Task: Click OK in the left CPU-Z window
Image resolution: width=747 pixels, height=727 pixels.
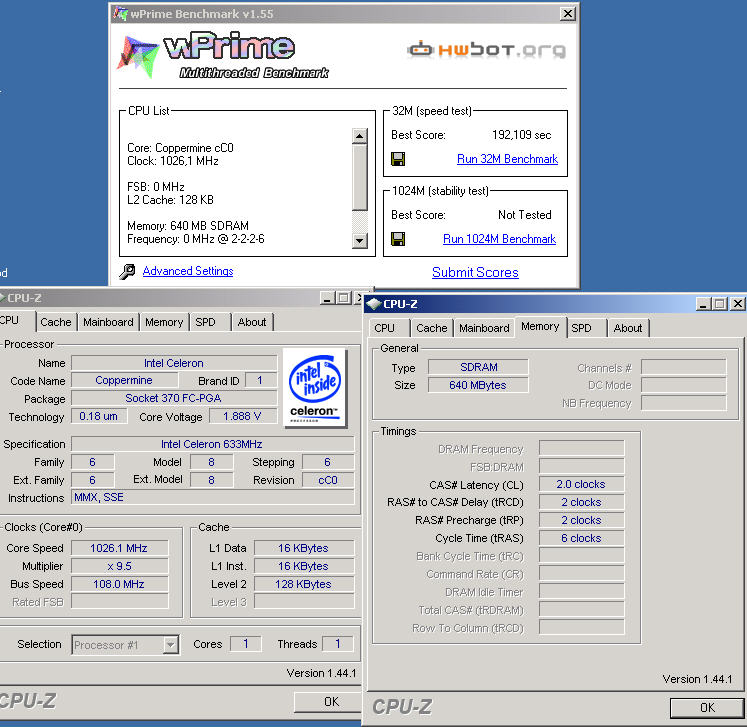Action: point(329,702)
